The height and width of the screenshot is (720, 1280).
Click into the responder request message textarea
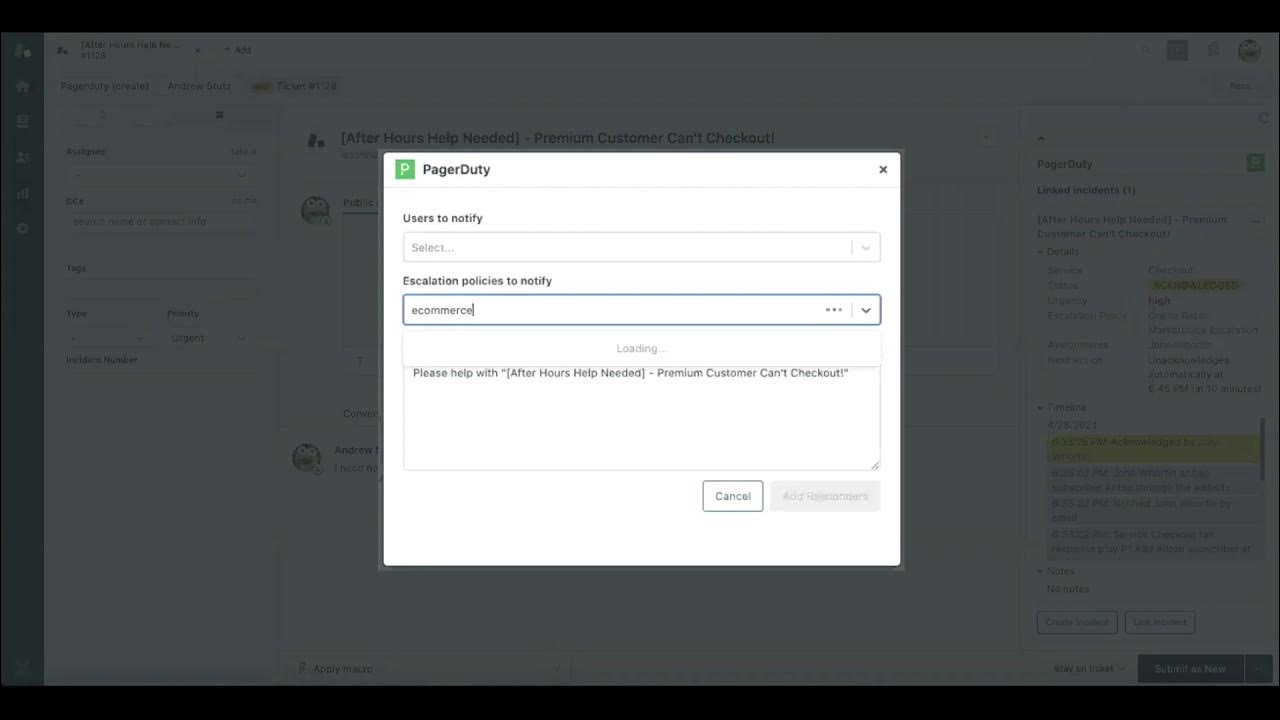click(641, 416)
